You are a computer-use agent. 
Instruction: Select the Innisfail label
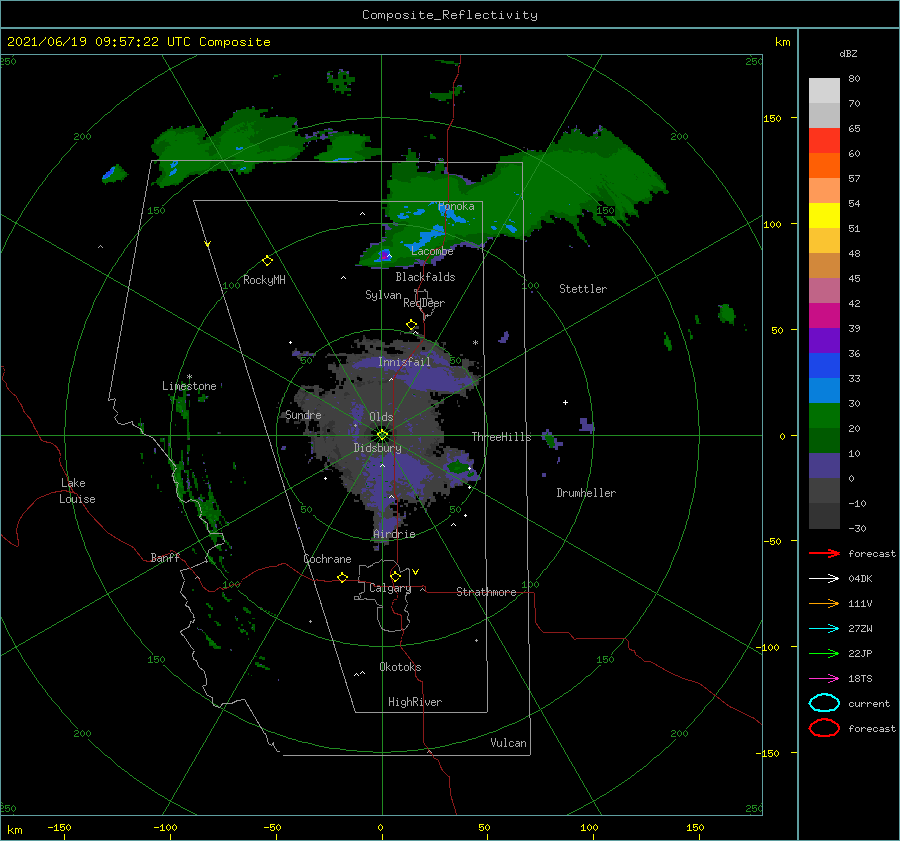pyautogui.click(x=404, y=362)
